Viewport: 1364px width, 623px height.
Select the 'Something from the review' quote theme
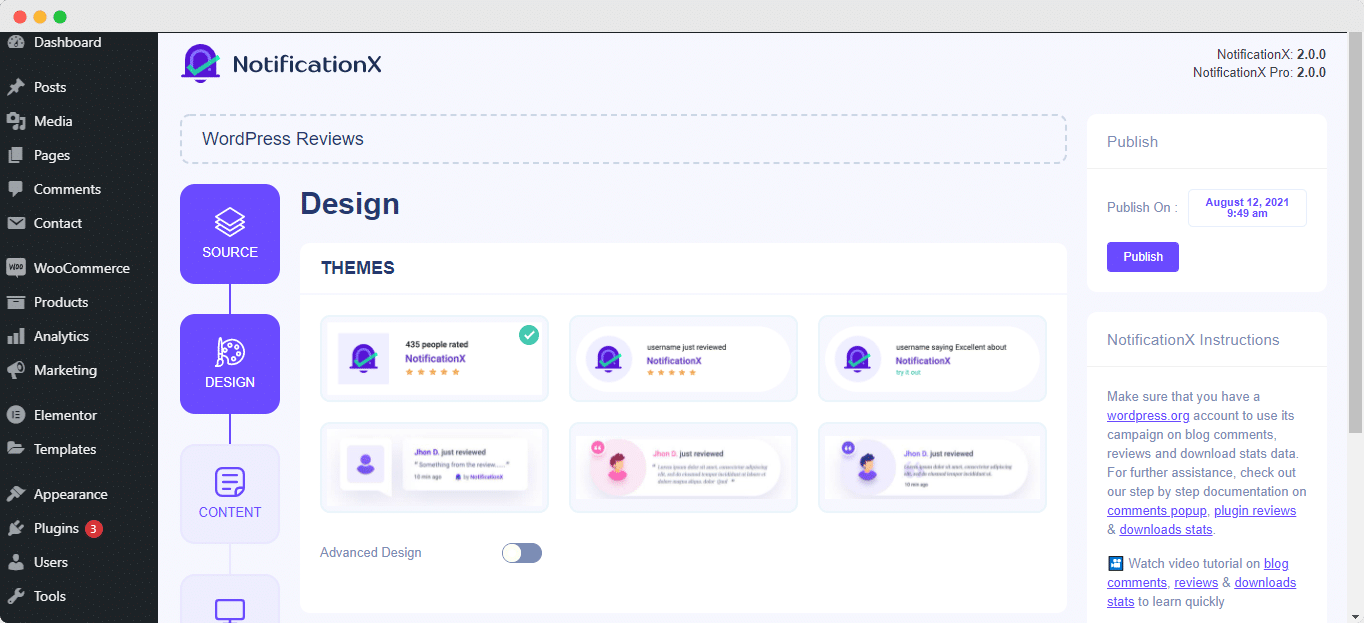coord(434,467)
